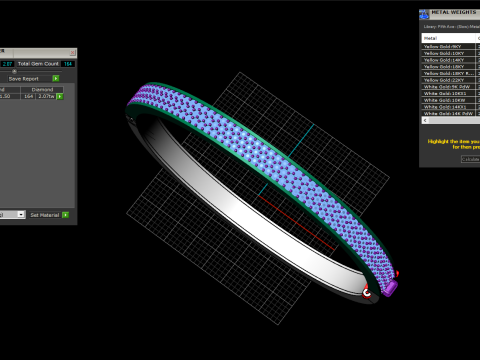480x360 pixels.
Task: Click green arrow in the Diamond row
Action: coord(60,96)
